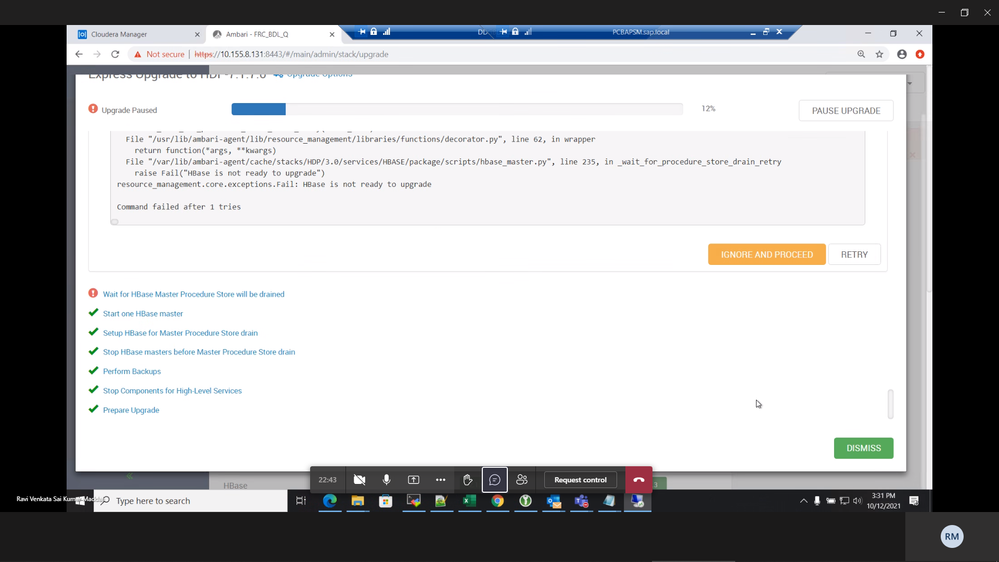Click IGNORE AND PROCEED button
This screenshot has height=562, width=999.
tap(766, 254)
